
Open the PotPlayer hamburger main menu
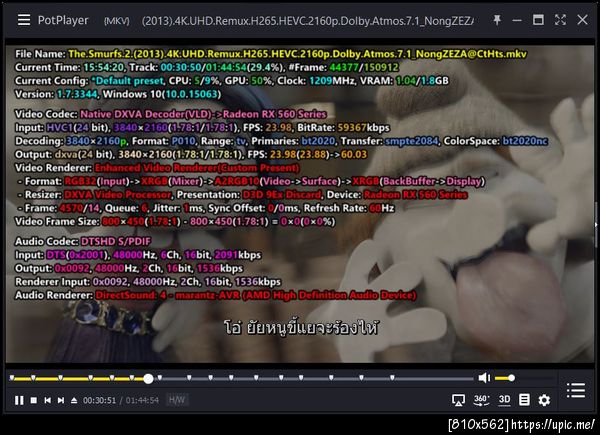[24, 20]
